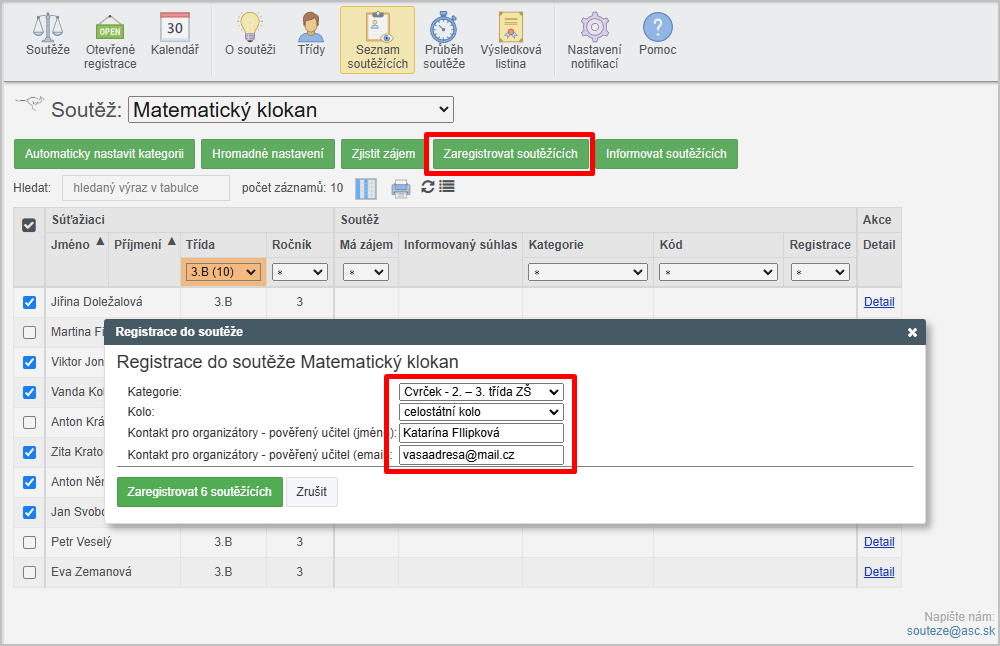
Task: Click the Jméno column header
Action: coord(70,245)
